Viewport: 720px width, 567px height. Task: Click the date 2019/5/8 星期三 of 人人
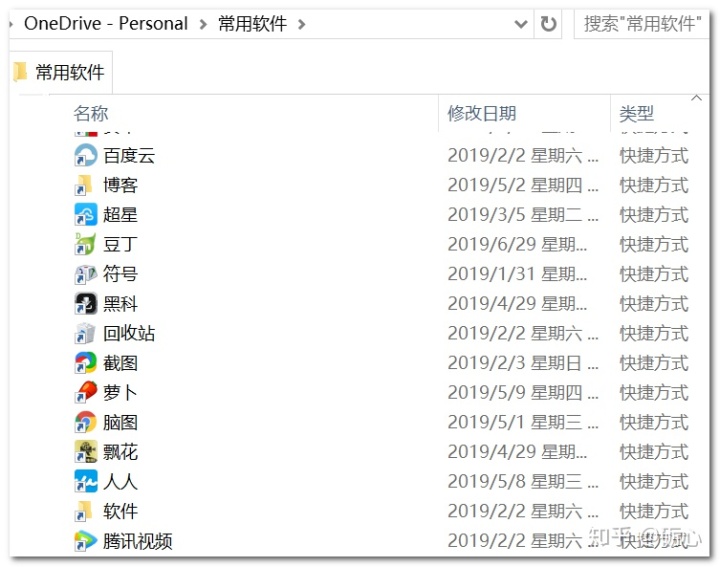click(x=523, y=482)
